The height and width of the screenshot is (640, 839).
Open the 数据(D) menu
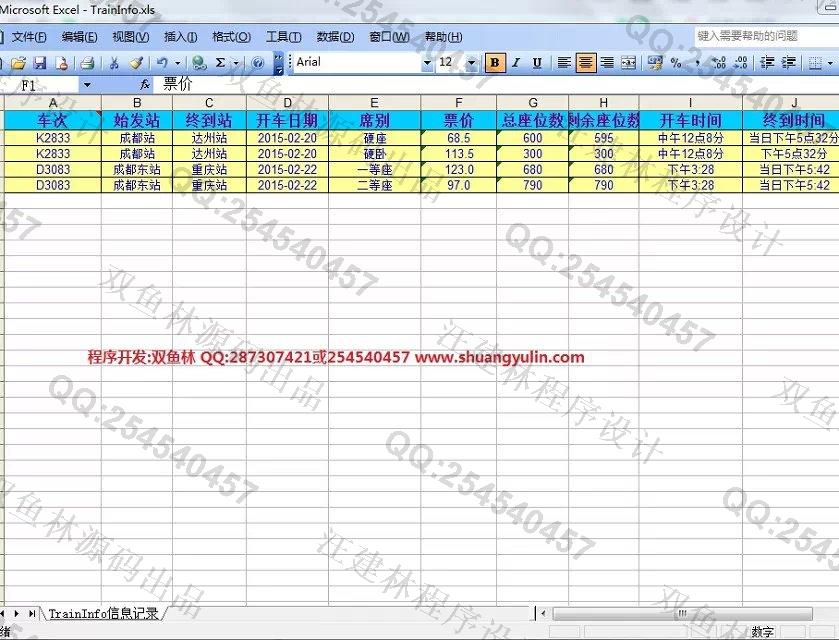point(335,37)
